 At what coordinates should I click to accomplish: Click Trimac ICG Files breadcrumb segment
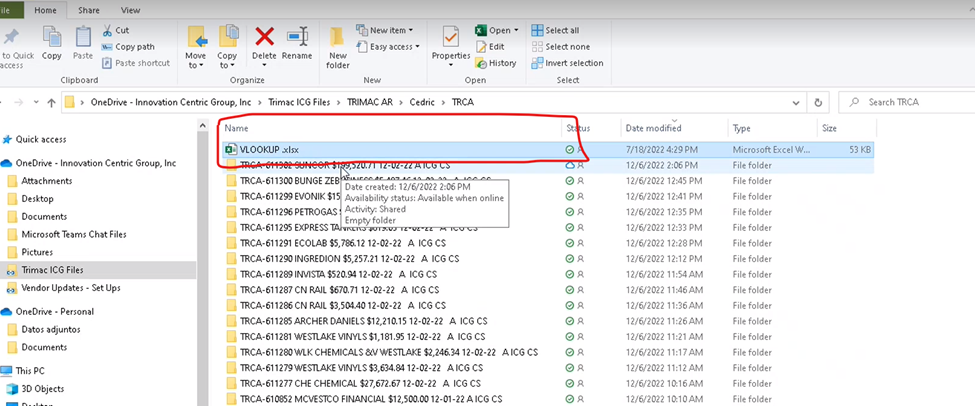tap(300, 102)
